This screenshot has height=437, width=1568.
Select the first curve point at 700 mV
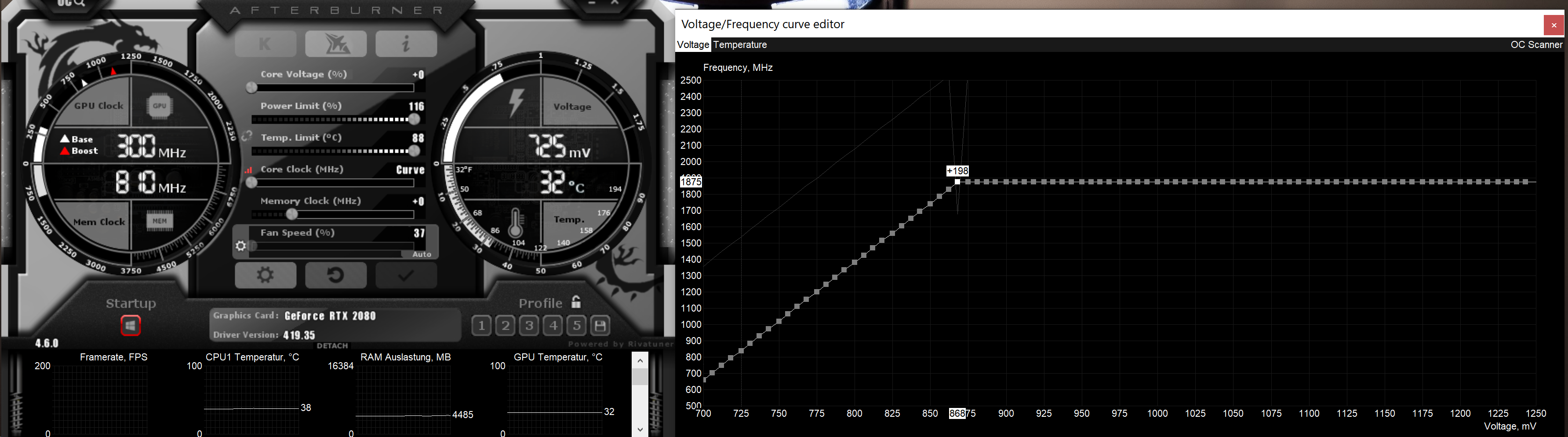pyautogui.click(x=704, y=379)
